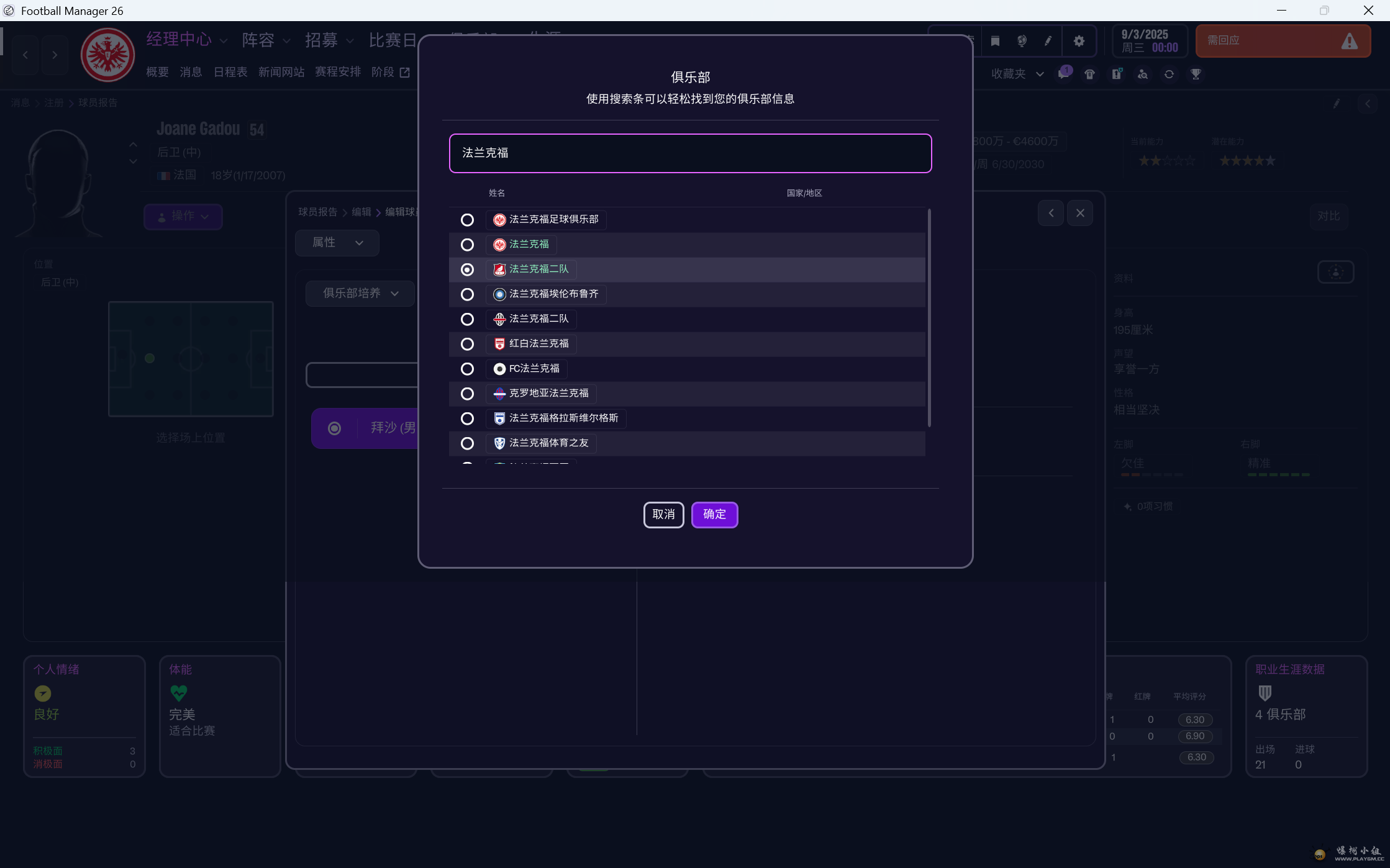This screenshot has width=1390, height=868.
Task: Open settings gear icon
Action: tap(1079, 41)
